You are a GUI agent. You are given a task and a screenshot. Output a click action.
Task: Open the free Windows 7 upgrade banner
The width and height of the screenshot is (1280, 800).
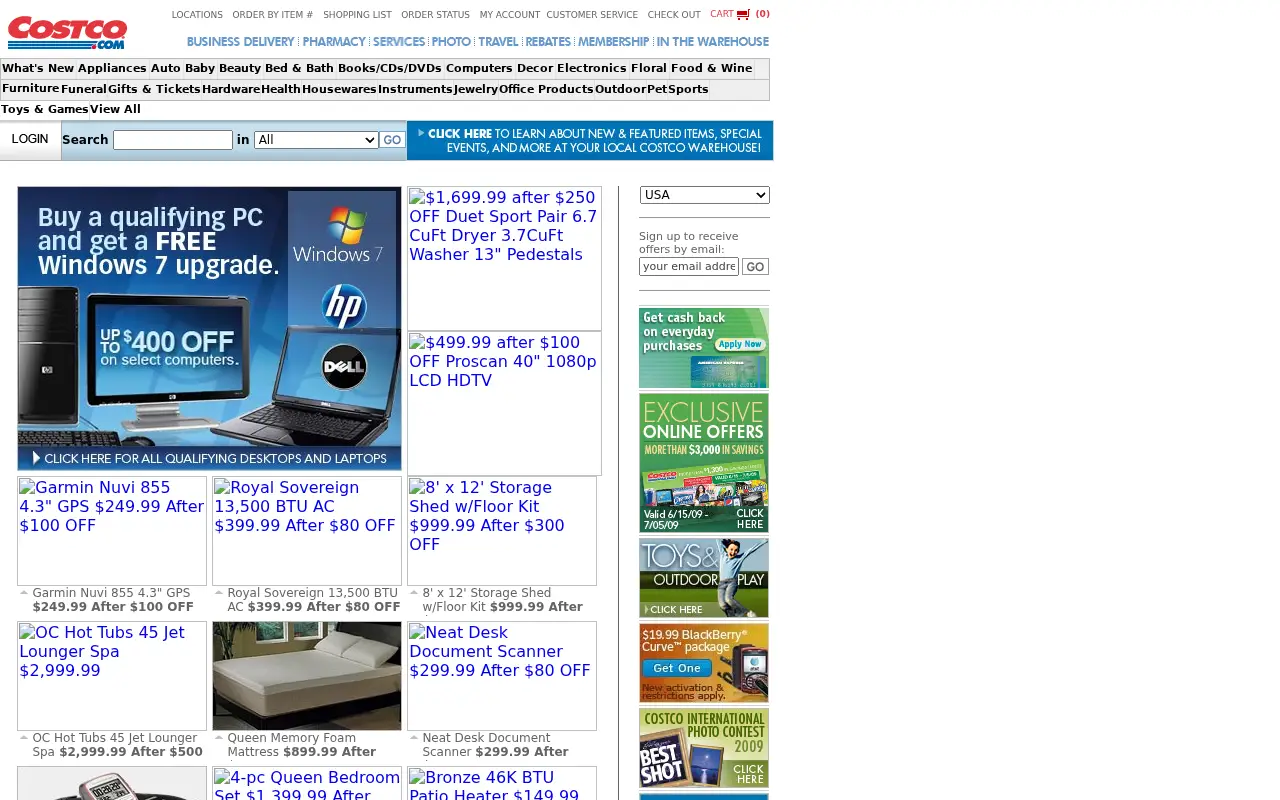(209, 328)
